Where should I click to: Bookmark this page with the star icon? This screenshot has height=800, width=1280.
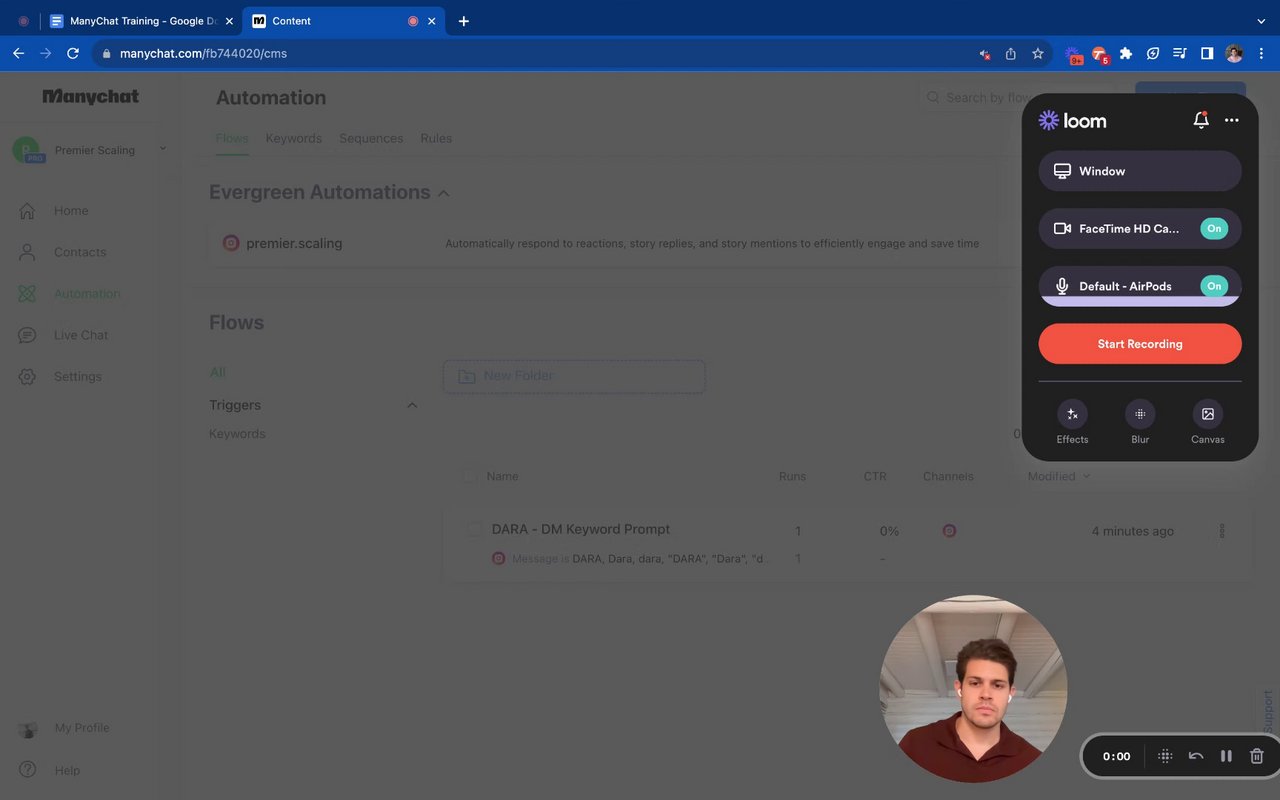[x=1038, y=53]
